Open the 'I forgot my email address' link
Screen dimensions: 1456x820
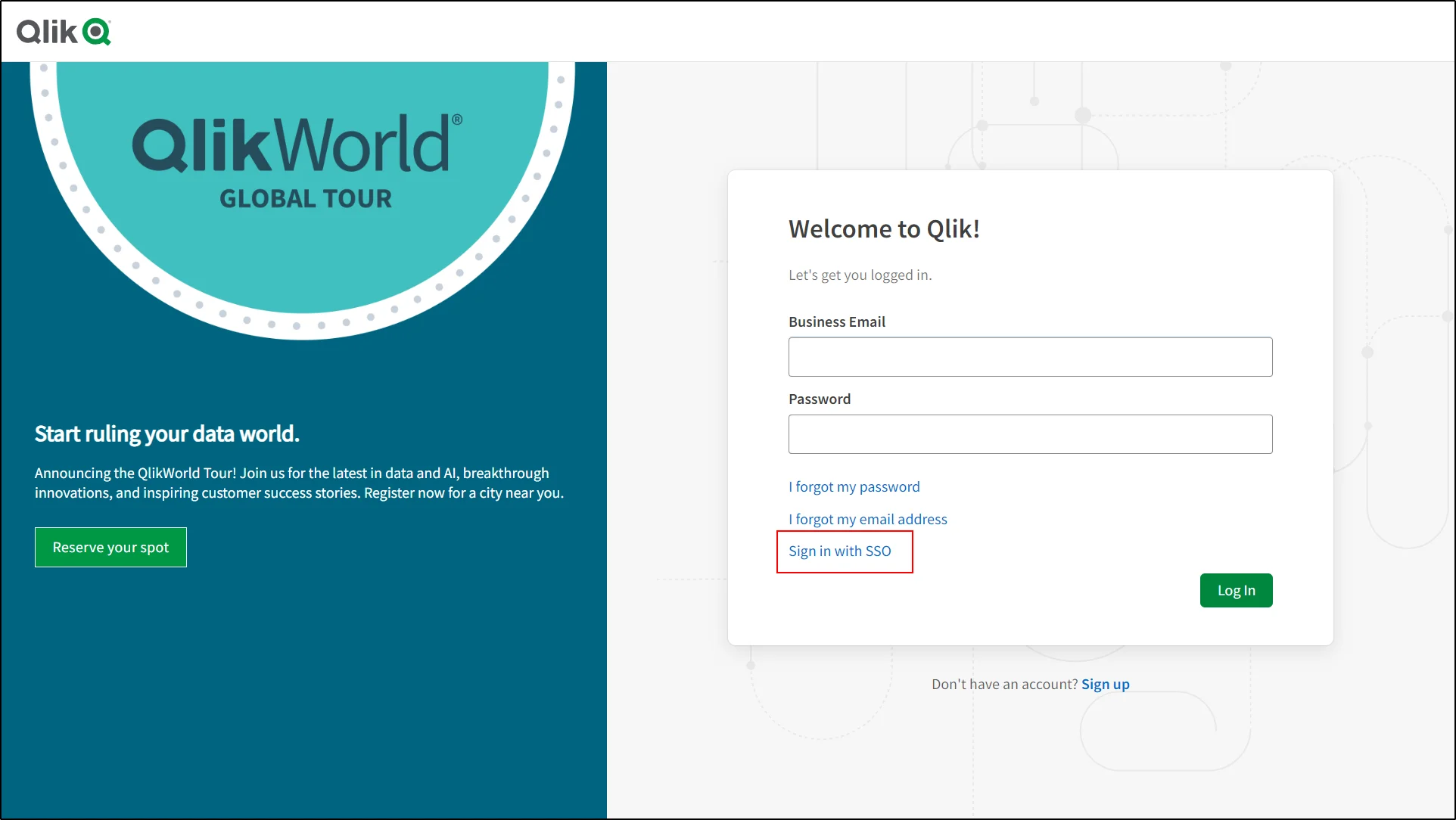(867, 519)
